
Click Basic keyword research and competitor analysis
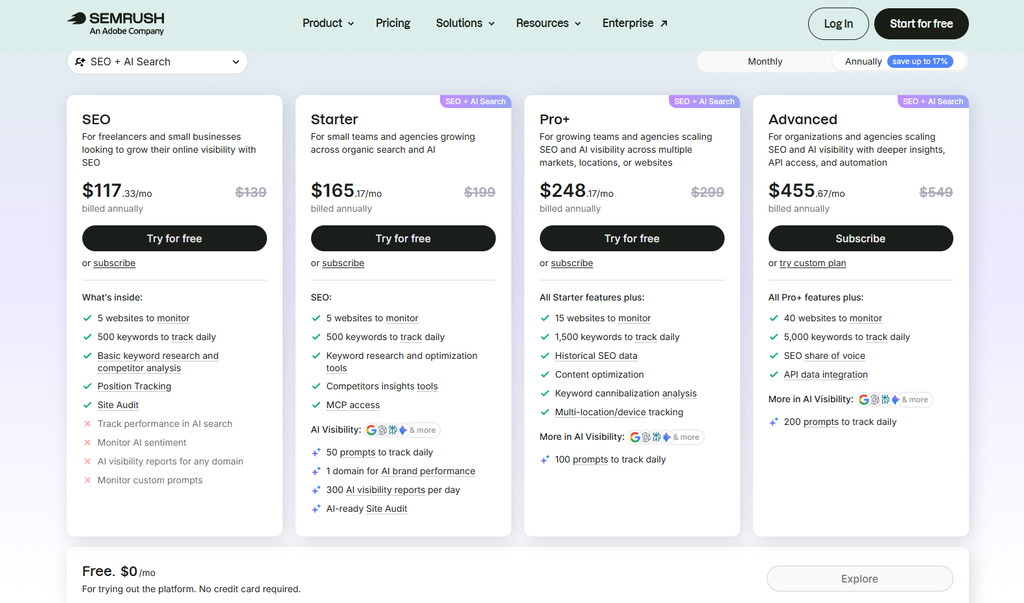click(158, 361)
